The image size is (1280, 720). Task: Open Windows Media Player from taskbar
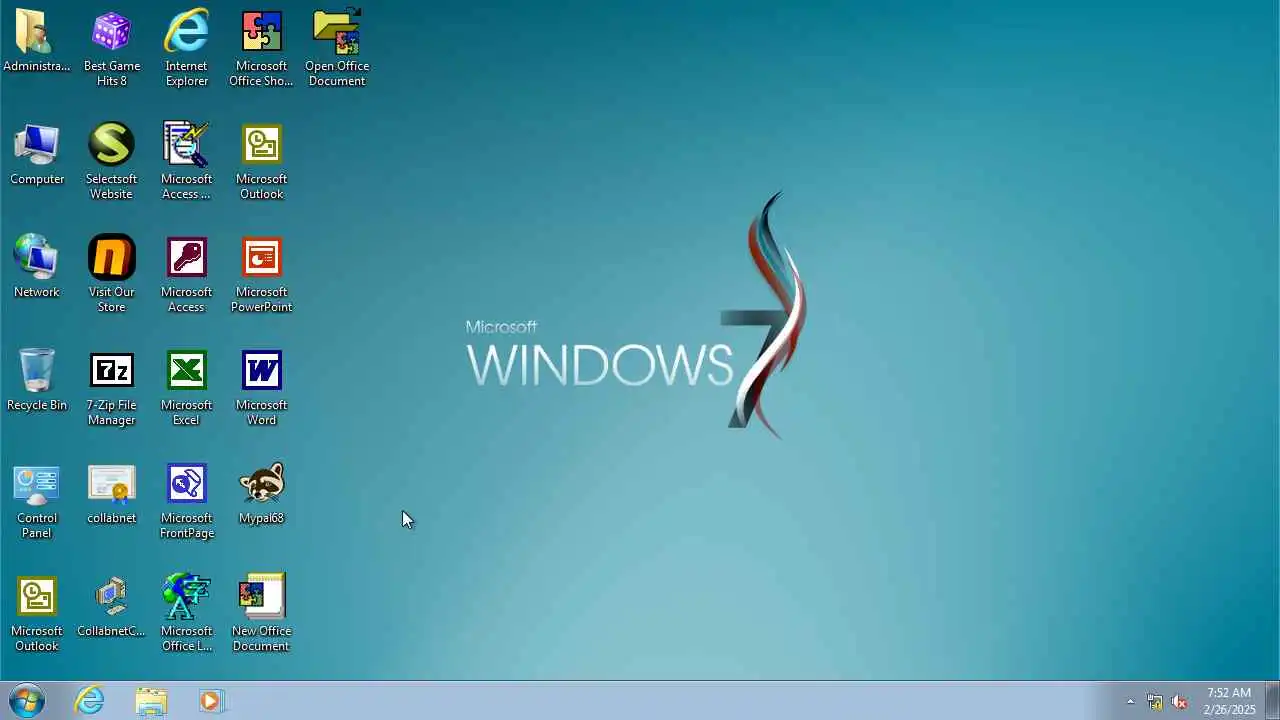(211, 701)
